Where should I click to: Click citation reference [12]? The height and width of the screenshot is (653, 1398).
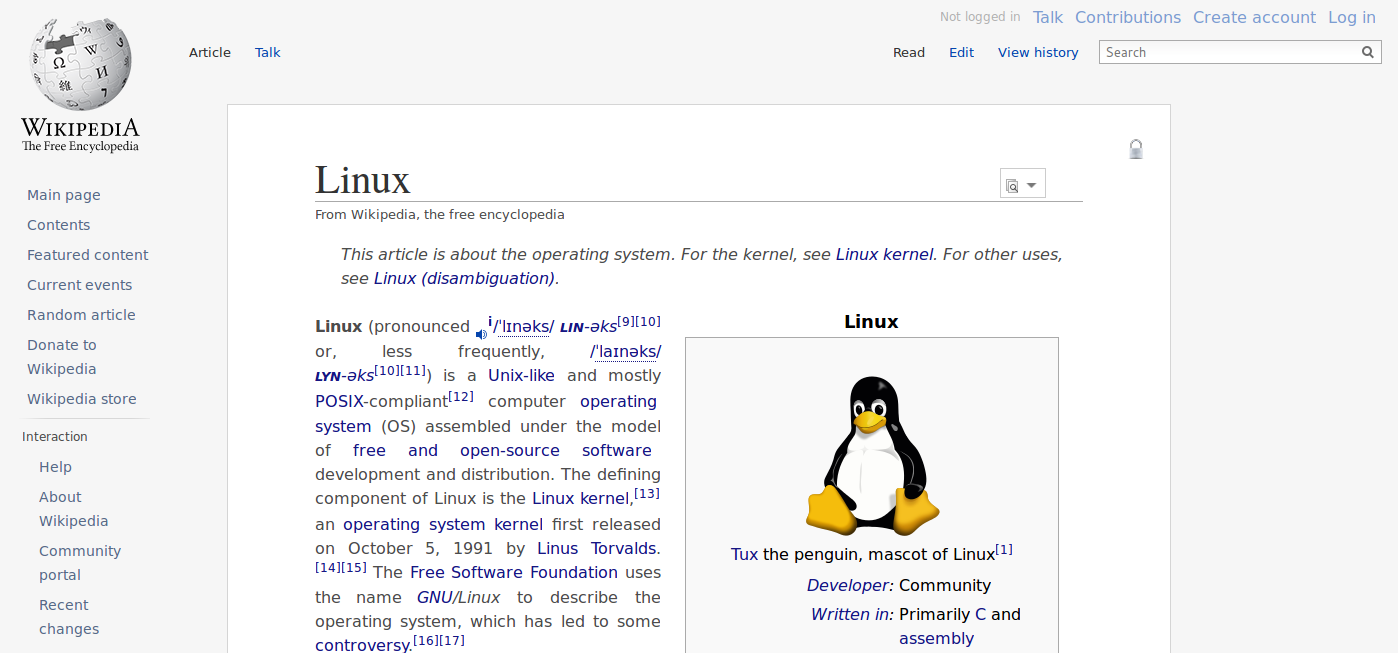[461, 397]
